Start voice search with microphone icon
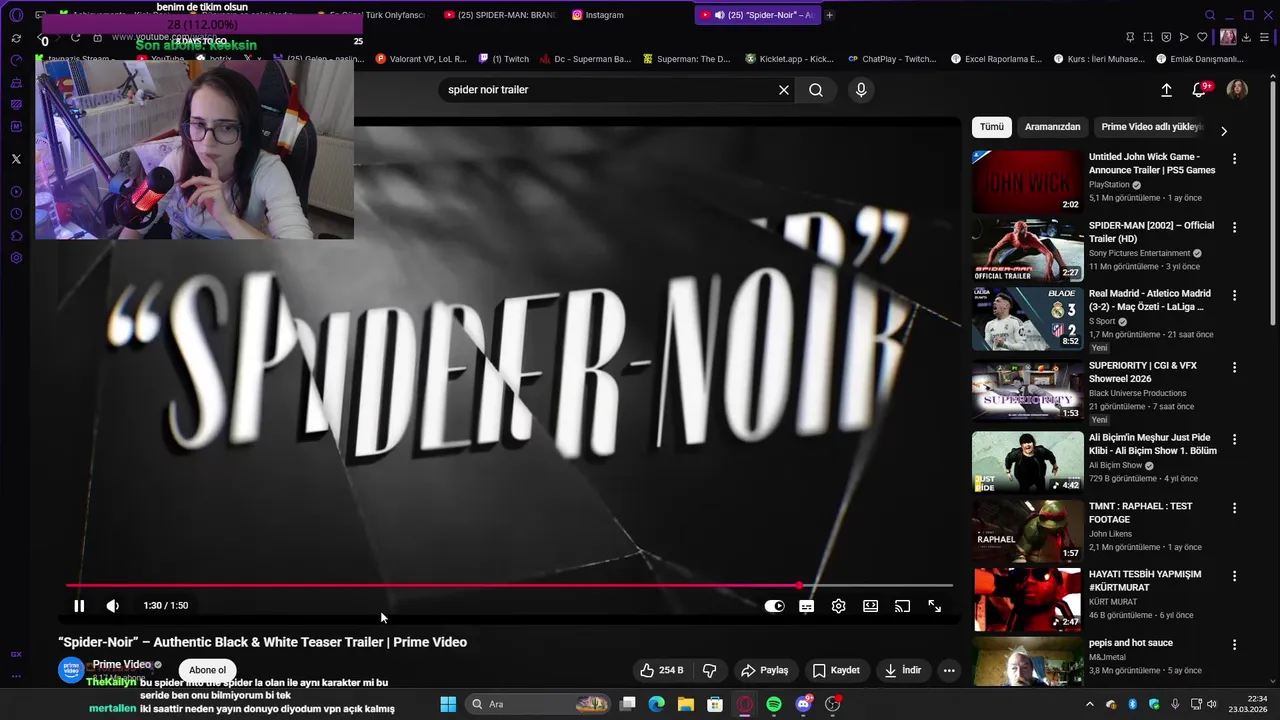 click(x=861, y=90)
